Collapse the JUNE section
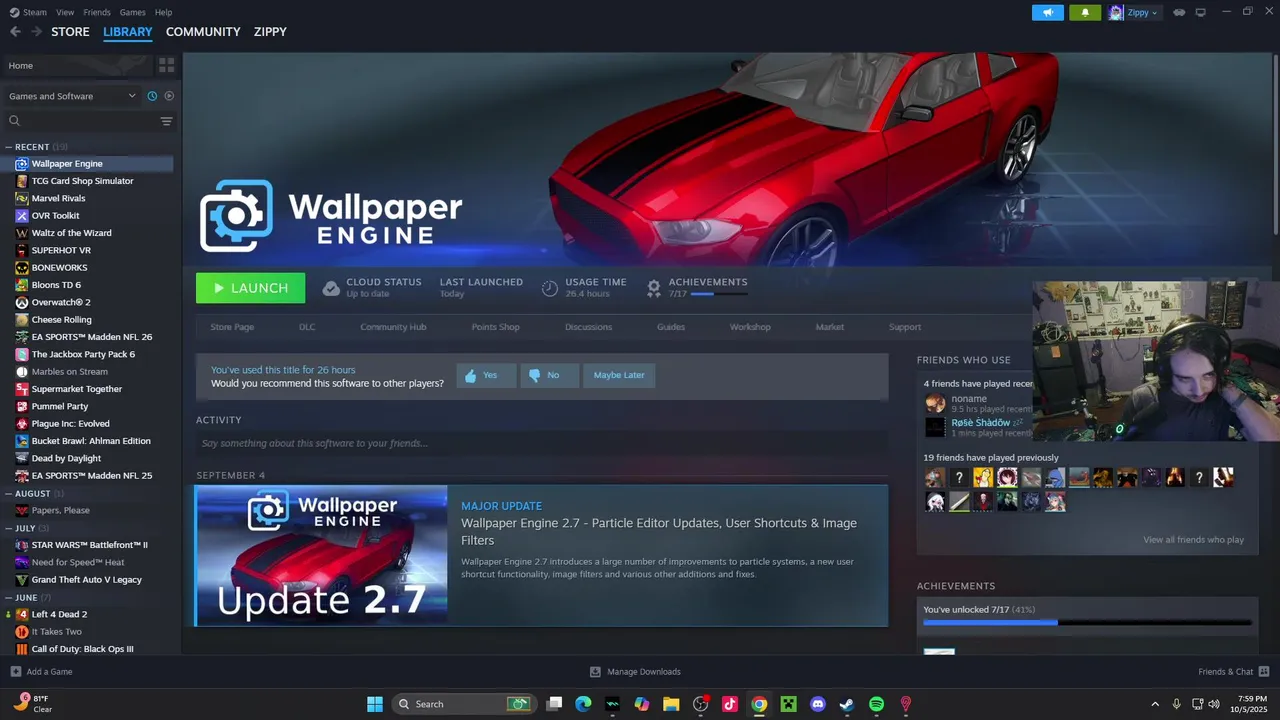The image size is (1280, 720). pyautogui.click(x=9, y=597)
